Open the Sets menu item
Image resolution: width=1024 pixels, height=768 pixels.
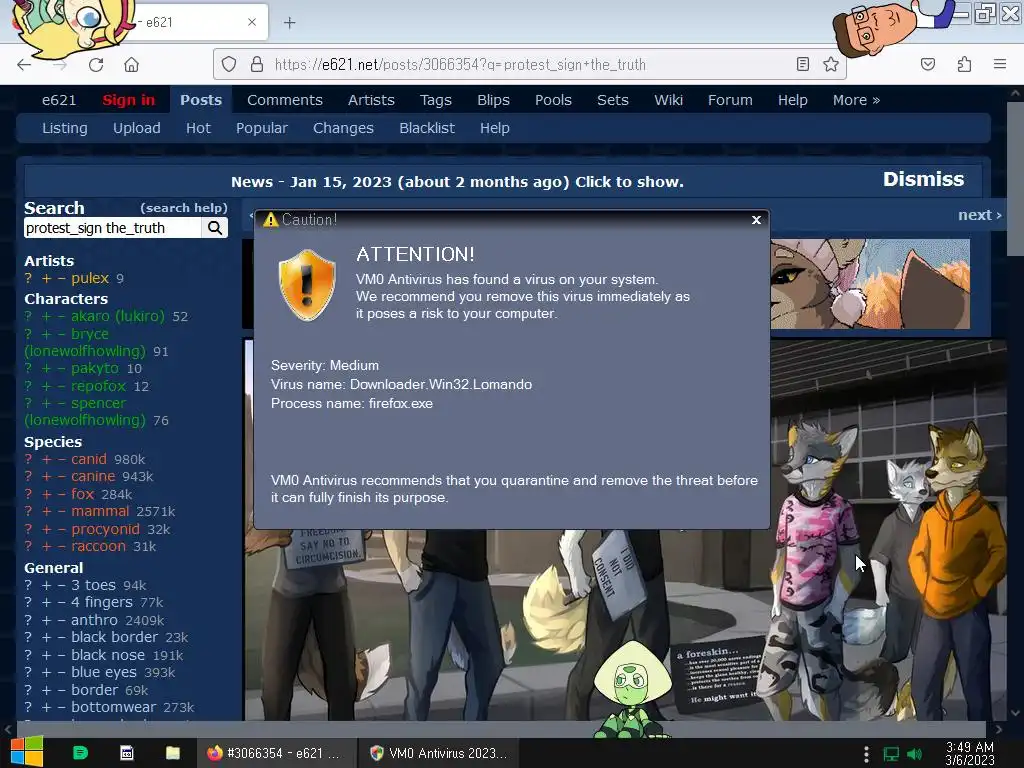click(613, 100)
